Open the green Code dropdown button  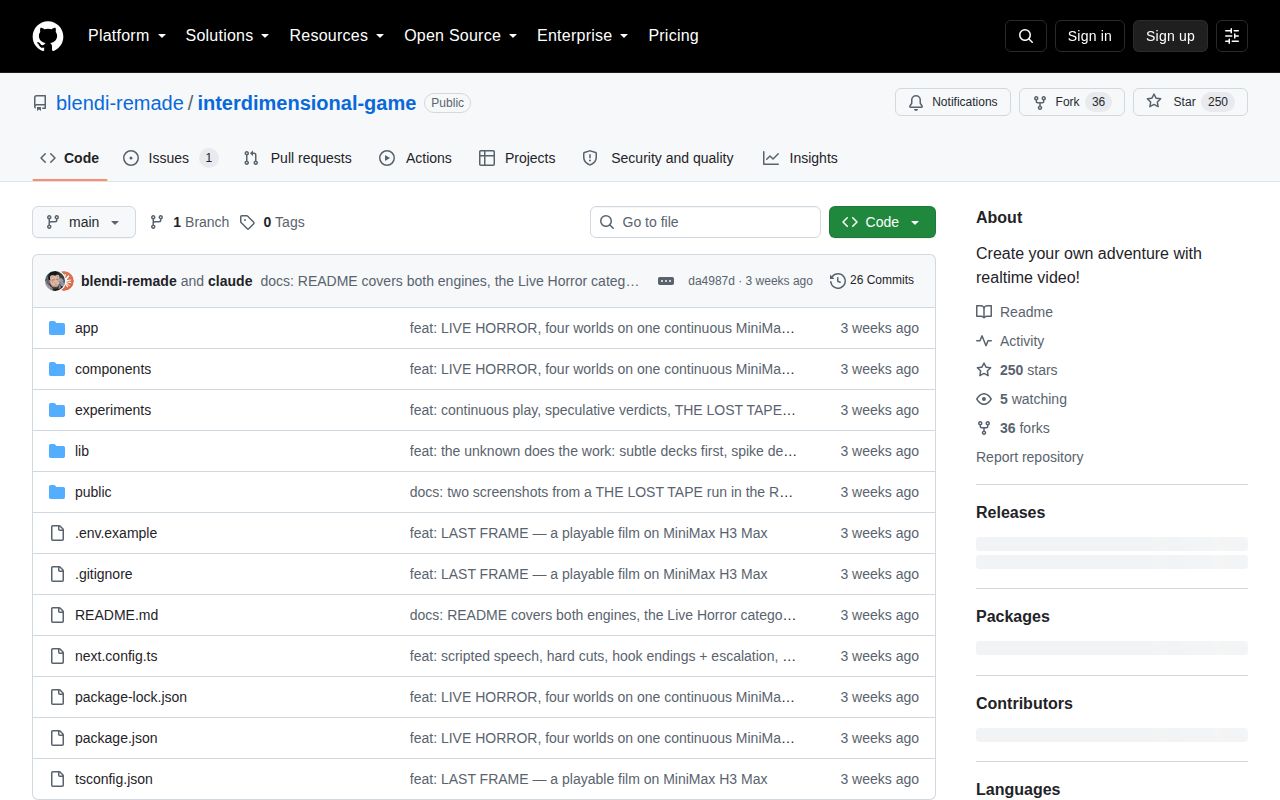pyautogui.click(x=882, y=222)
